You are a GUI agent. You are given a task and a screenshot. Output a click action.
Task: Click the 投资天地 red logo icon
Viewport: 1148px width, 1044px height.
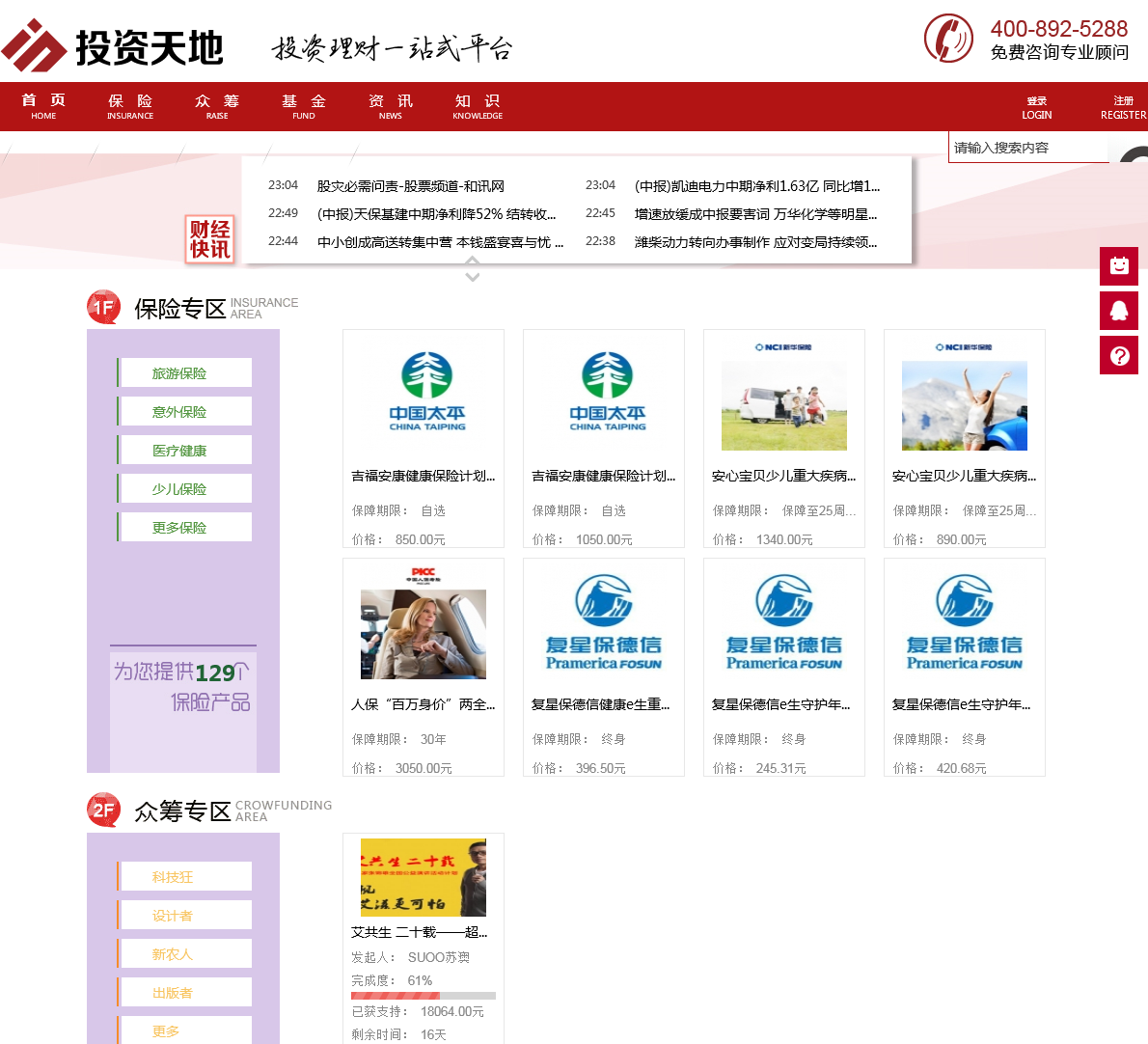pos(34,45)
